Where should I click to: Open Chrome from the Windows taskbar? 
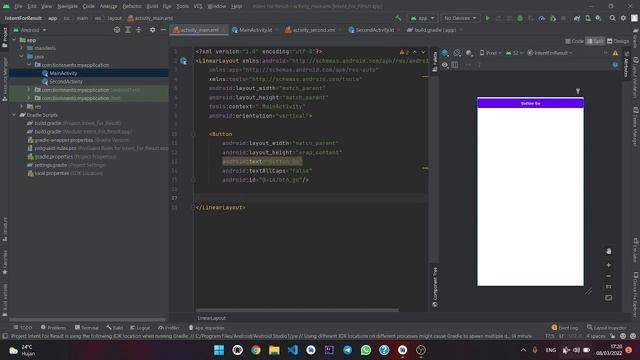(256, 350)
